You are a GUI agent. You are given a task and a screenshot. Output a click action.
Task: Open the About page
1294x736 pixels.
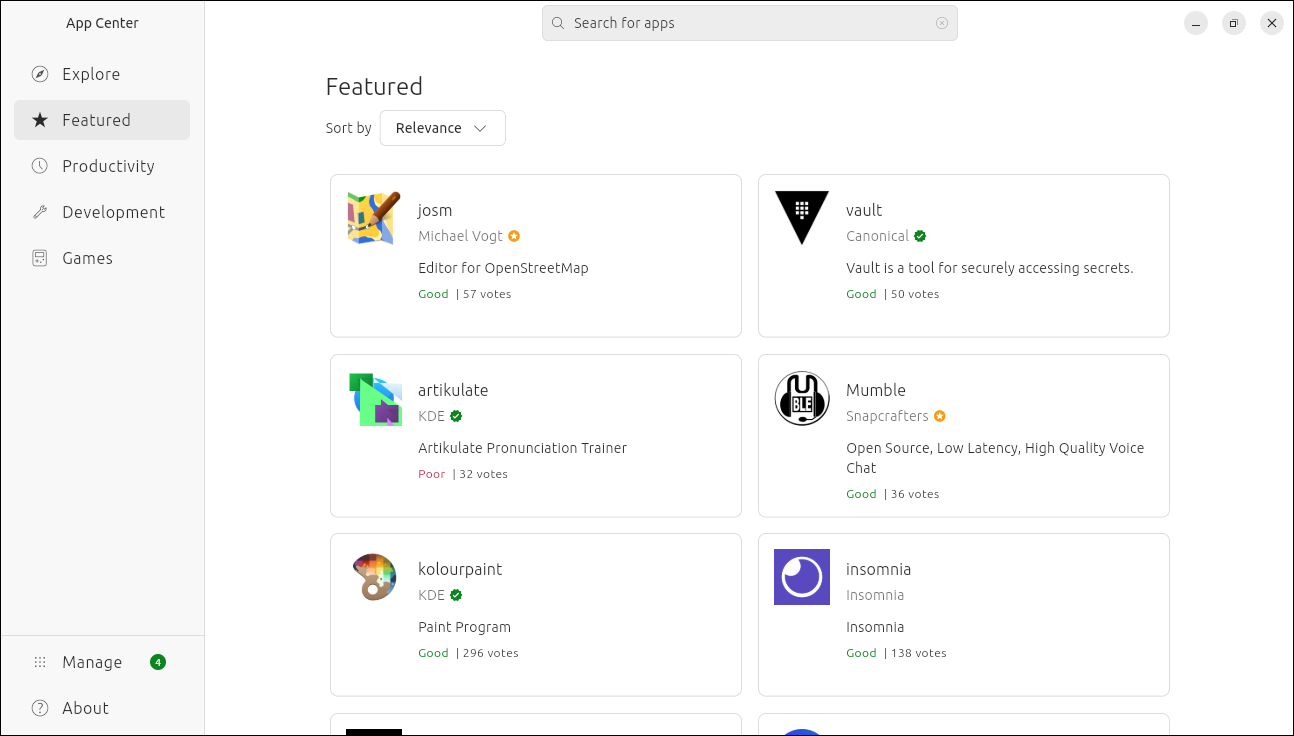85,708
